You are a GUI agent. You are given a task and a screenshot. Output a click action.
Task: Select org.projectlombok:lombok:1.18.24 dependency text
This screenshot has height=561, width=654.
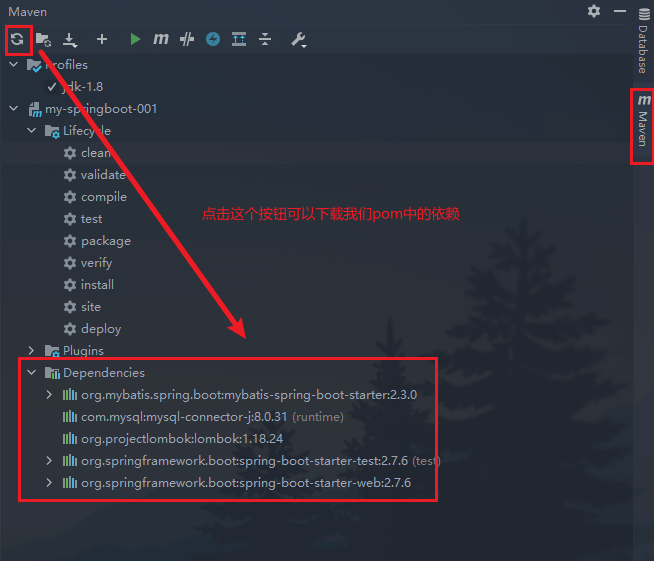[182, 439]
